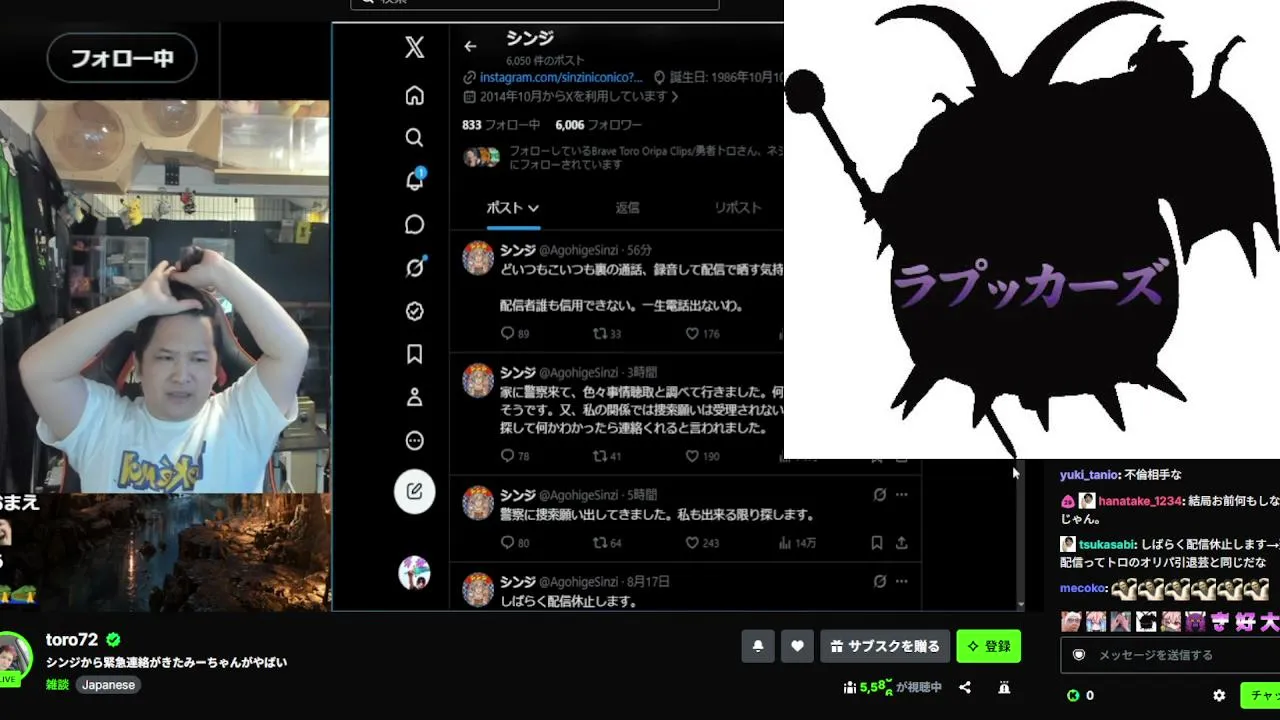Click the green チャット send button

pyautogui.click(x=1261, y=695)
